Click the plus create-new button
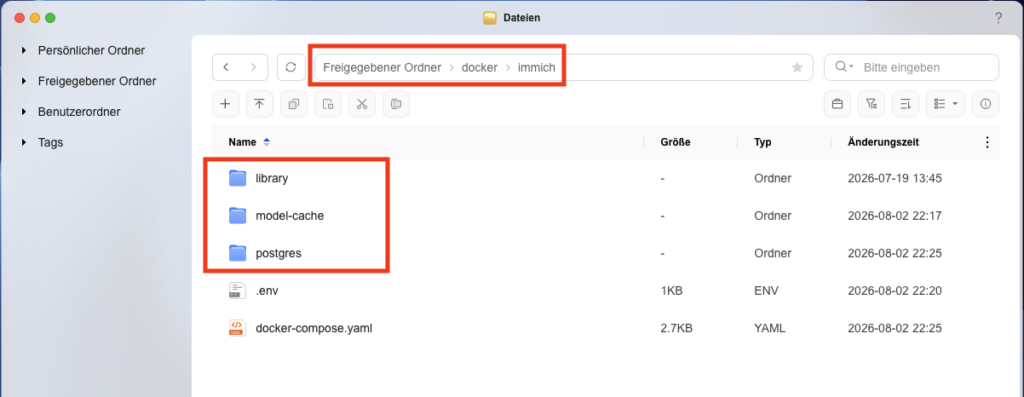Image resolution: width=1024 pixels, height=397 pixels. point(225,104)
